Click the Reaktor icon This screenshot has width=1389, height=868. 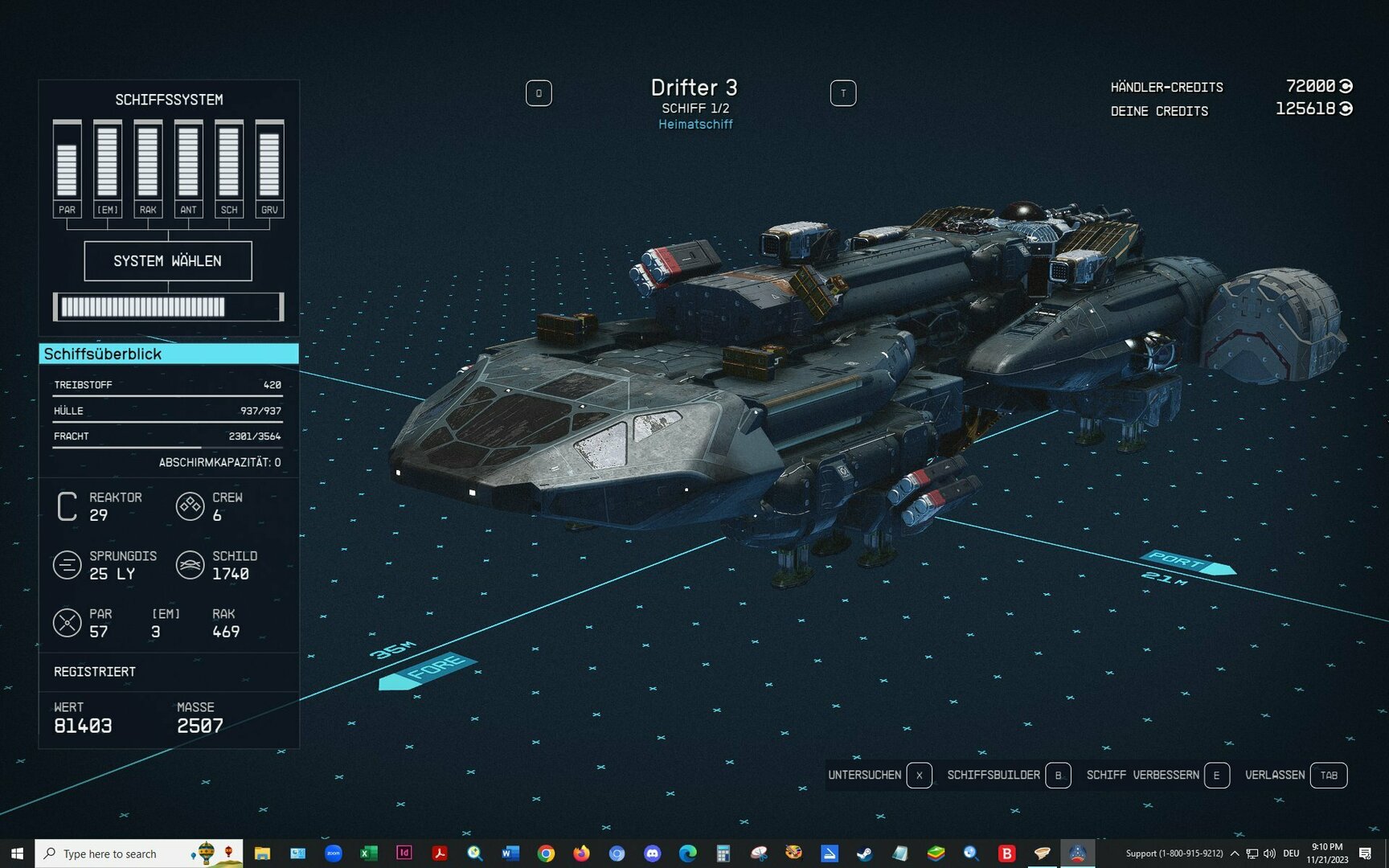(68, 506)
